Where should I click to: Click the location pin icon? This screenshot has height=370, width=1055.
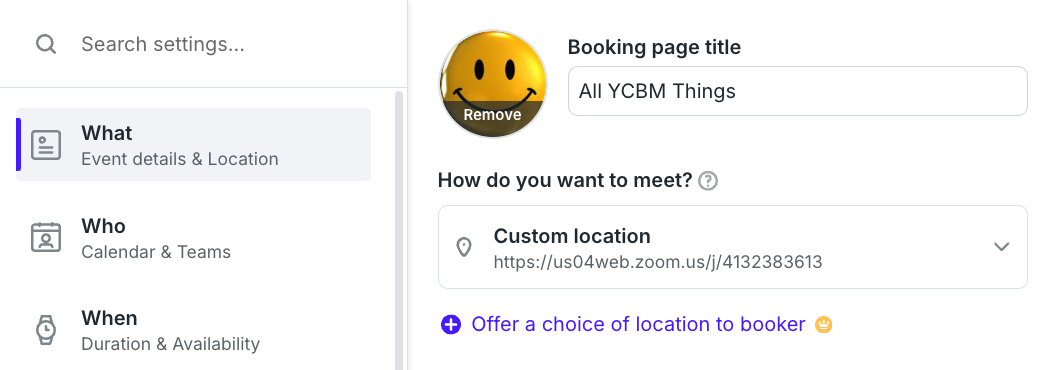464,247
